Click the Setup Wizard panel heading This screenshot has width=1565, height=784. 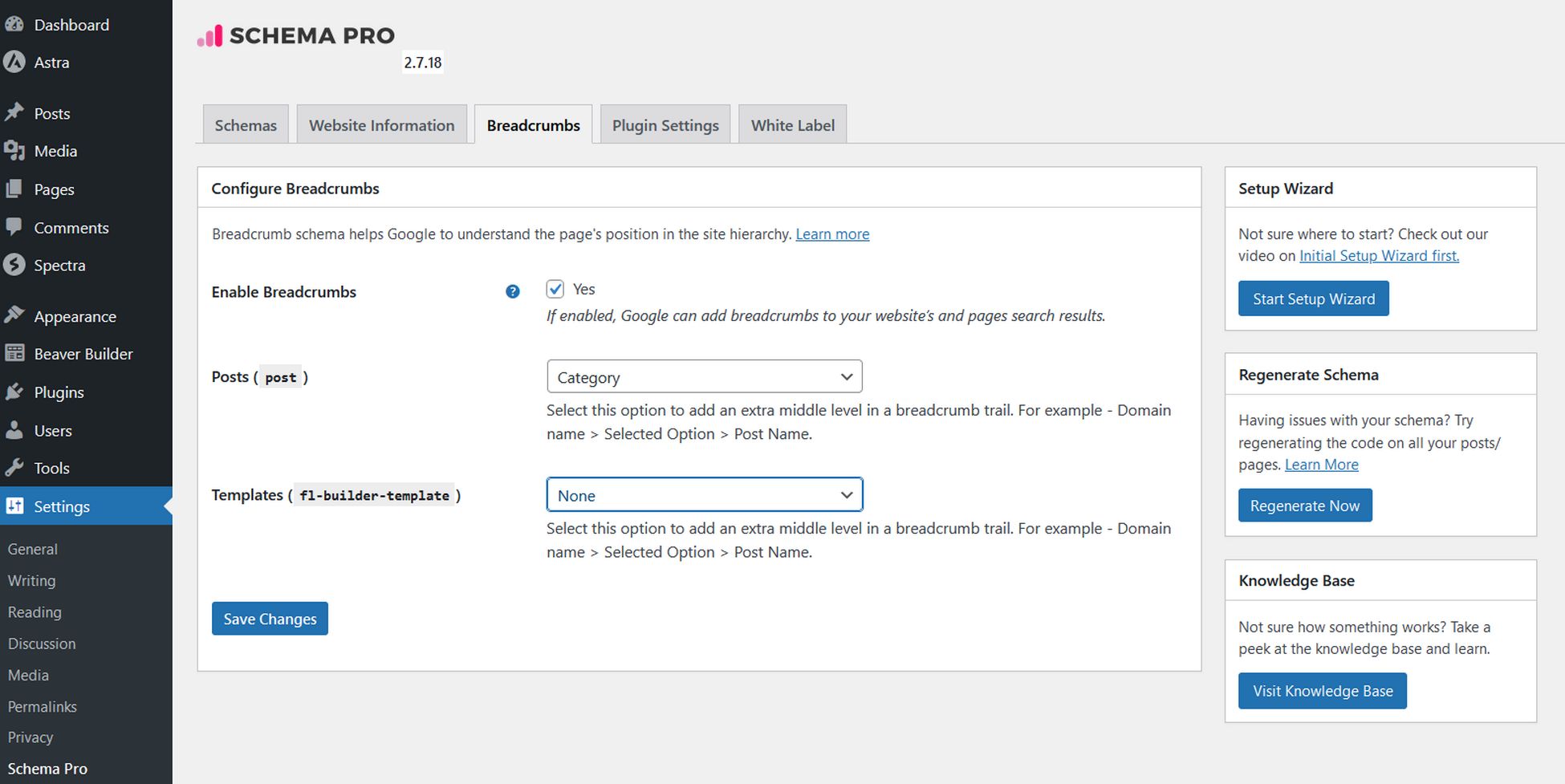coord(1286,188)
